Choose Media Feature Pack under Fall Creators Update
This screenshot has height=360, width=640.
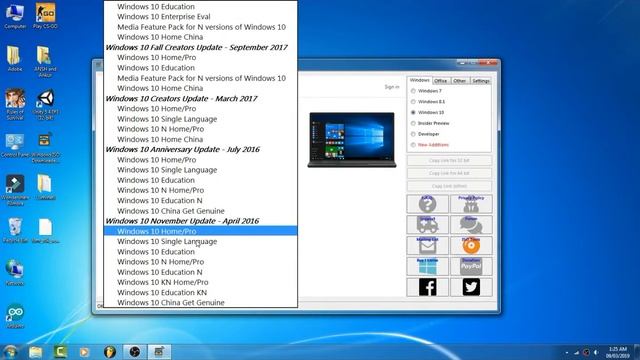click(x=200, y=78)
